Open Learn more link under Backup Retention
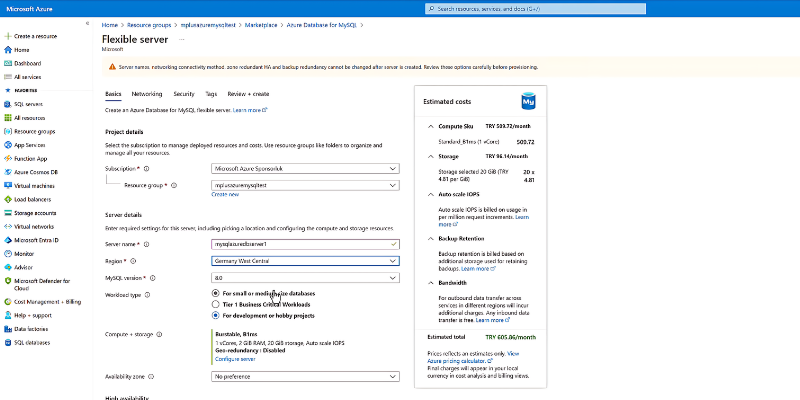This screenshot has width=800, height=400. [x=478, y=268]
